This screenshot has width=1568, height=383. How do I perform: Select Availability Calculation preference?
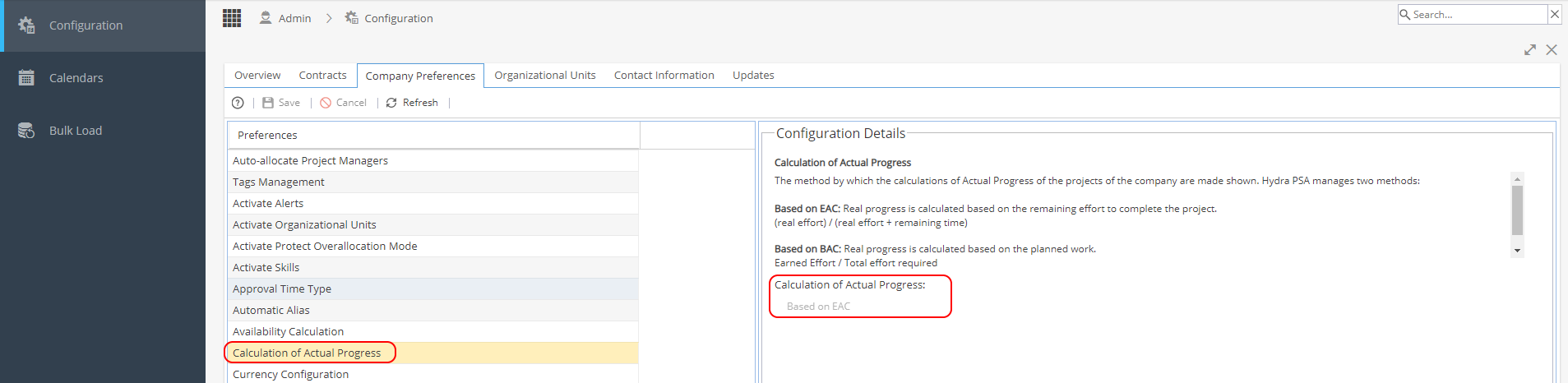click(x=432, y=331)
